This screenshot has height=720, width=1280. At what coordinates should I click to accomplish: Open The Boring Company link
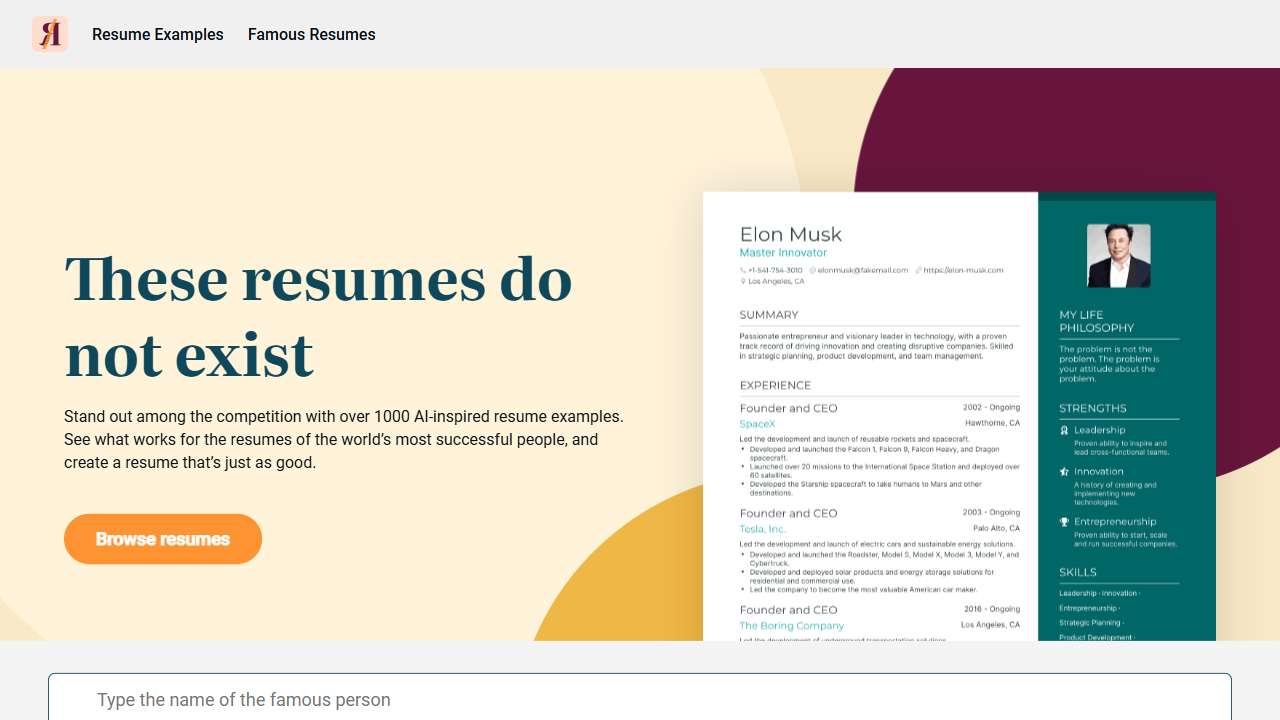tap(792, 625)
